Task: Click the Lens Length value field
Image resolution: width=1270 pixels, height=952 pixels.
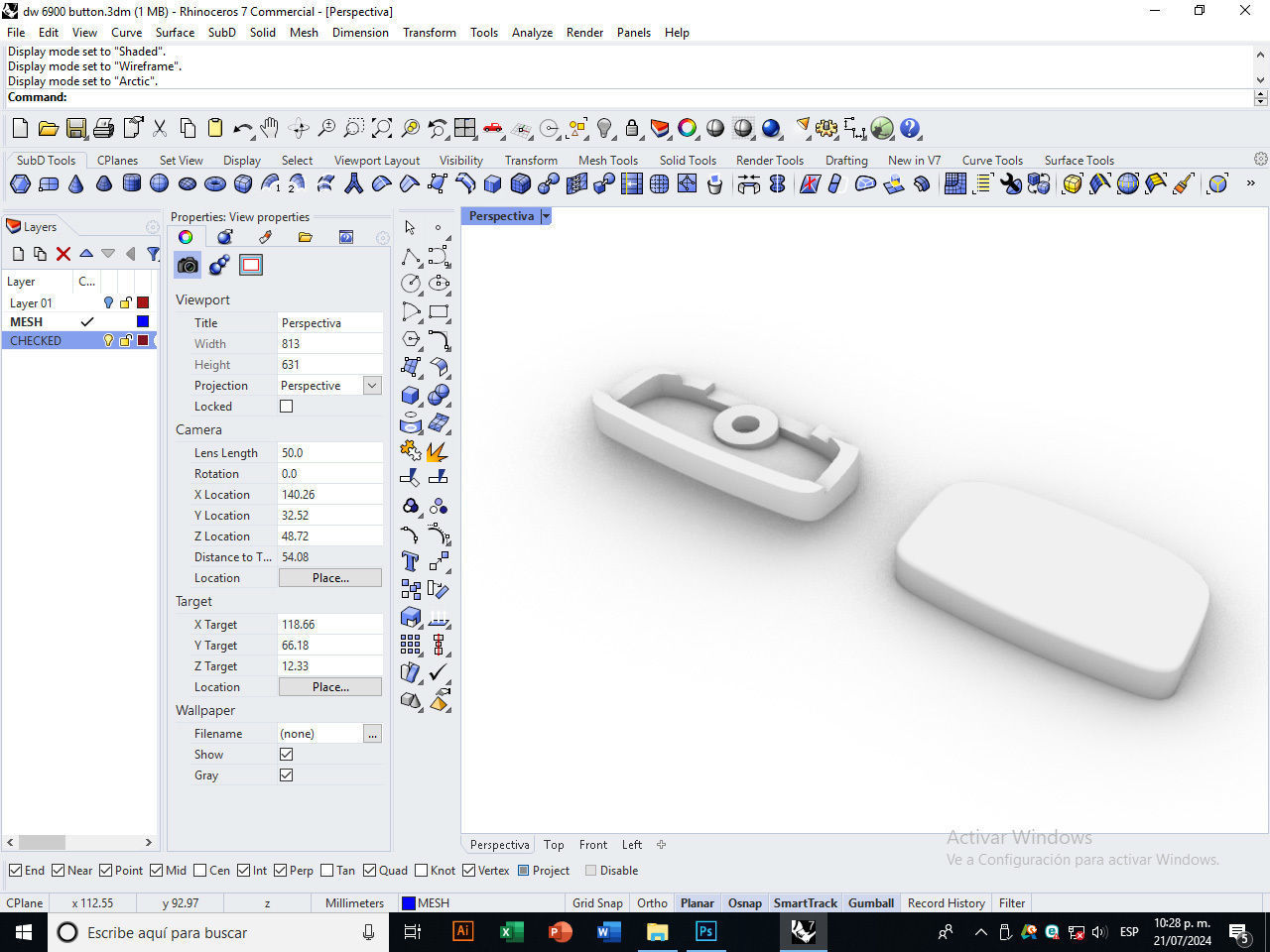Action: (330, 453)
